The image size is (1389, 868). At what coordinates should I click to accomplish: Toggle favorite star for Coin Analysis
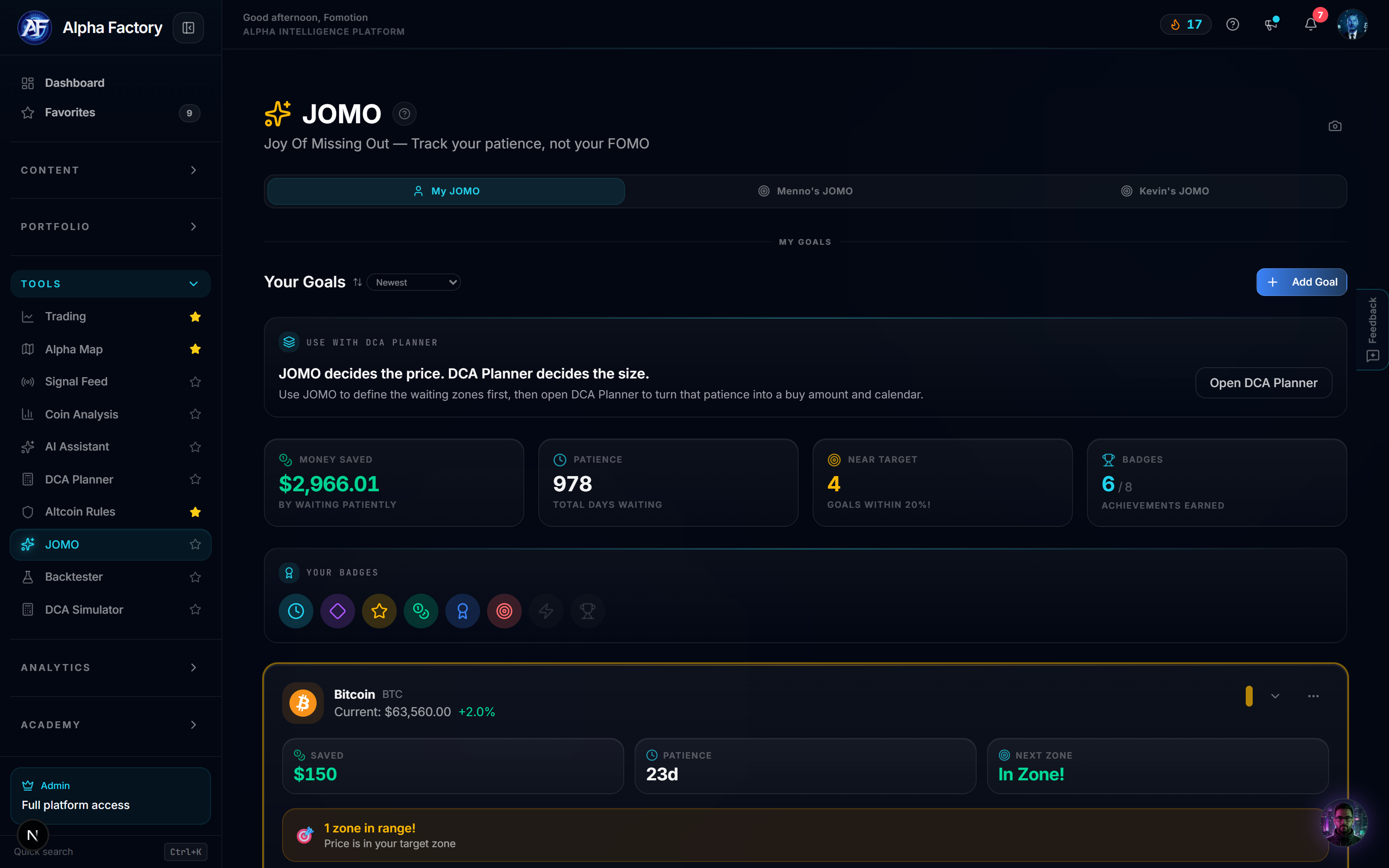coord(195,414)
